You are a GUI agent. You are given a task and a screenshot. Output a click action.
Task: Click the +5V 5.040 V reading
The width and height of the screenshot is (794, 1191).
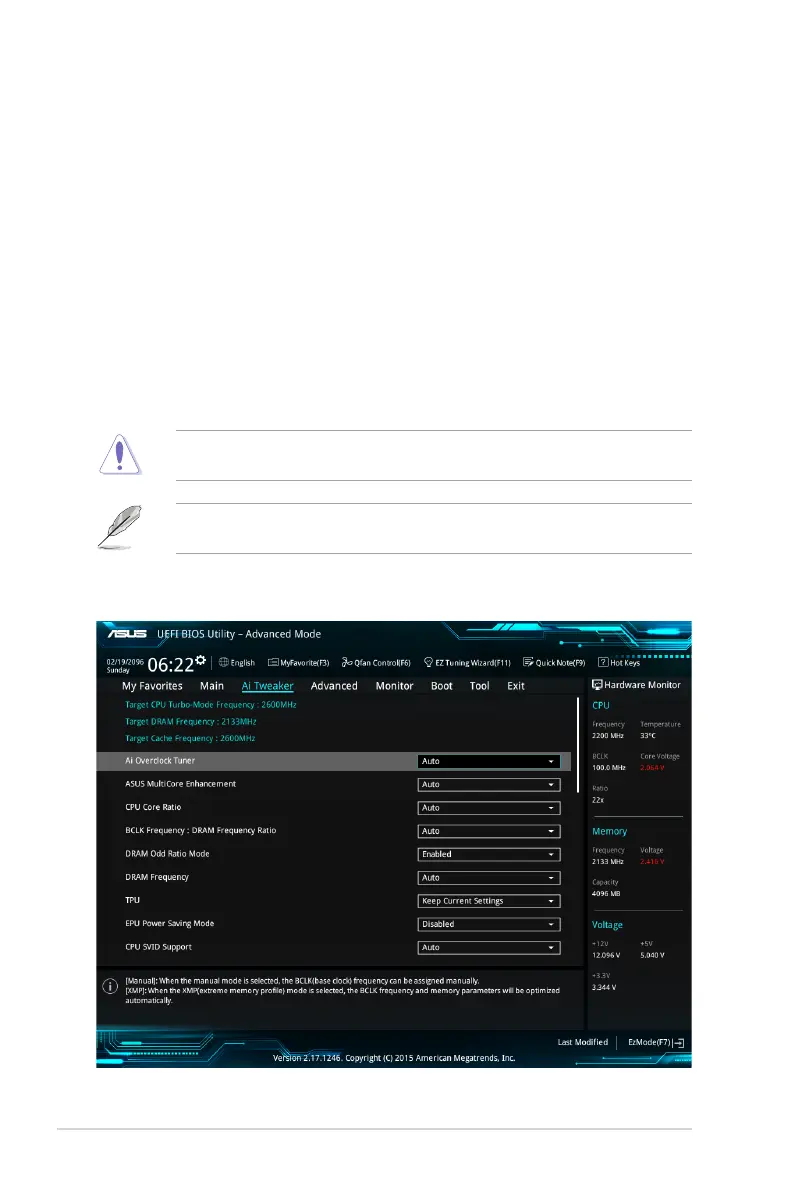pyautogui.click(x=653, y=956)
